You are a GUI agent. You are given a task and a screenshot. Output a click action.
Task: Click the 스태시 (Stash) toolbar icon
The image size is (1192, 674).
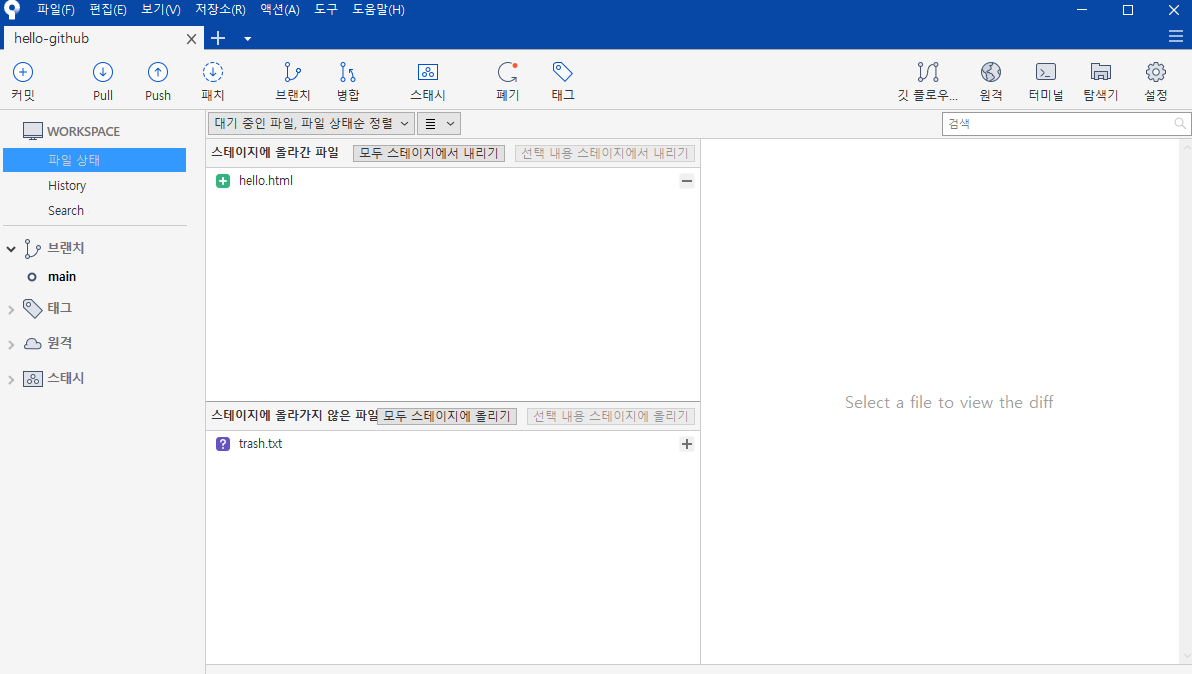point(428,72)
